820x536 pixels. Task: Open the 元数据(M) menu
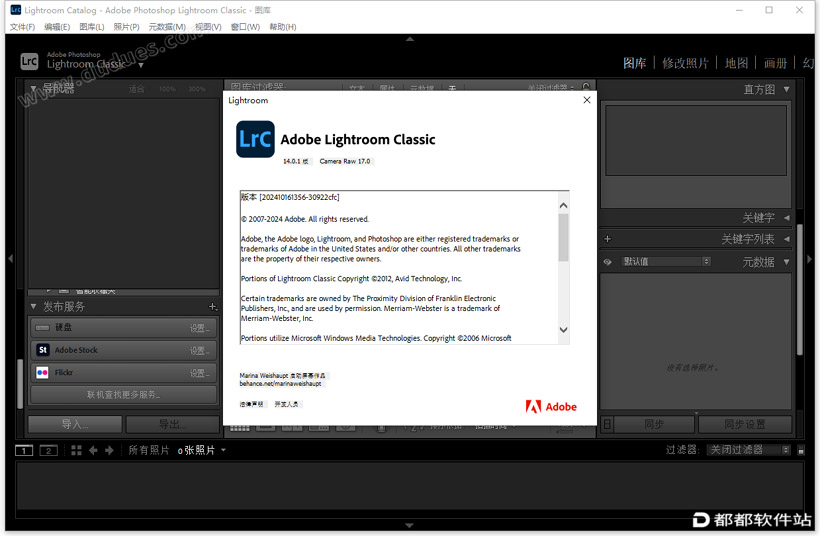click(x=167, y=27)
